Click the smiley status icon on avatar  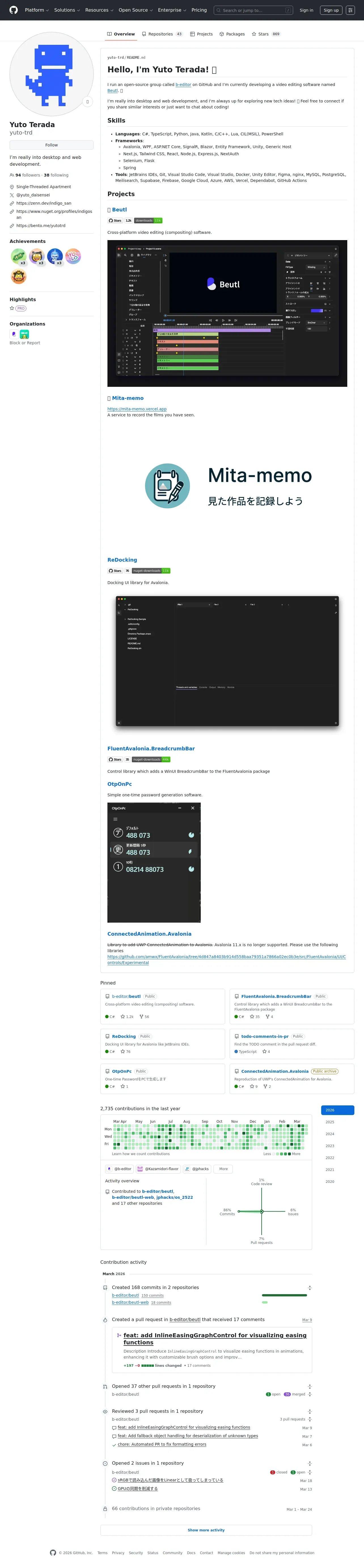88,102
